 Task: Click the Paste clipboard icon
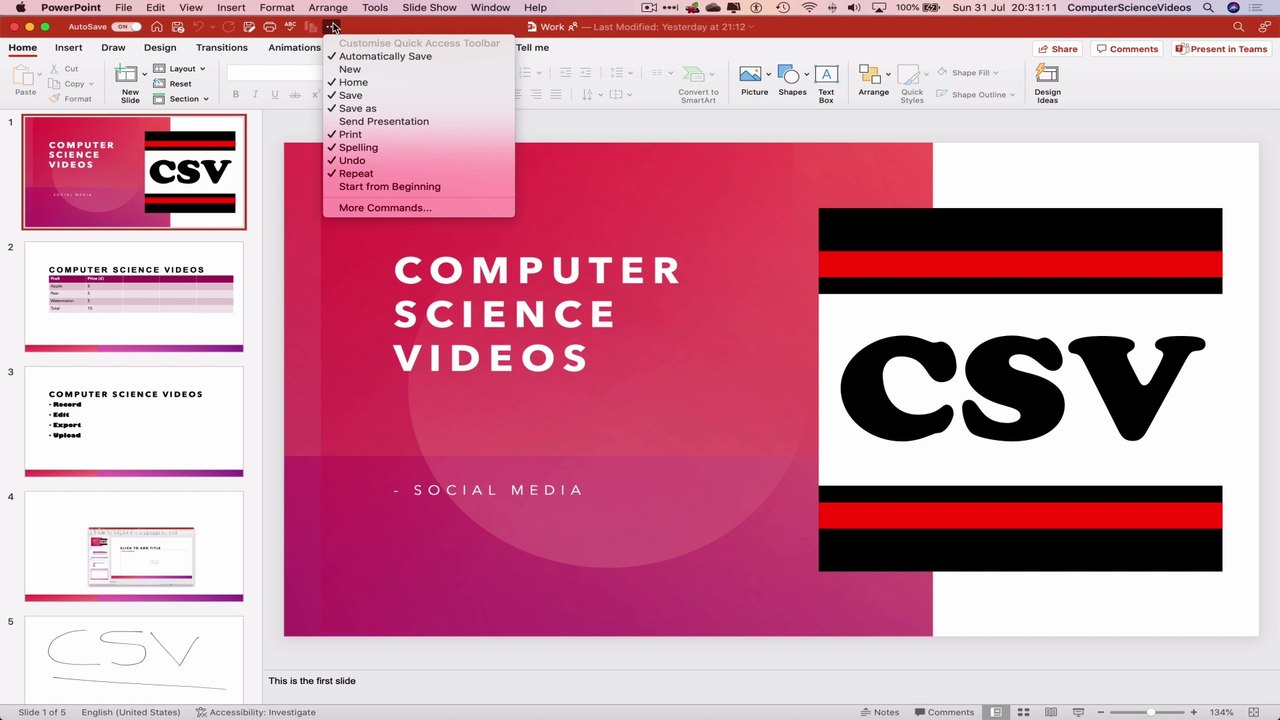tap(23, 75)
